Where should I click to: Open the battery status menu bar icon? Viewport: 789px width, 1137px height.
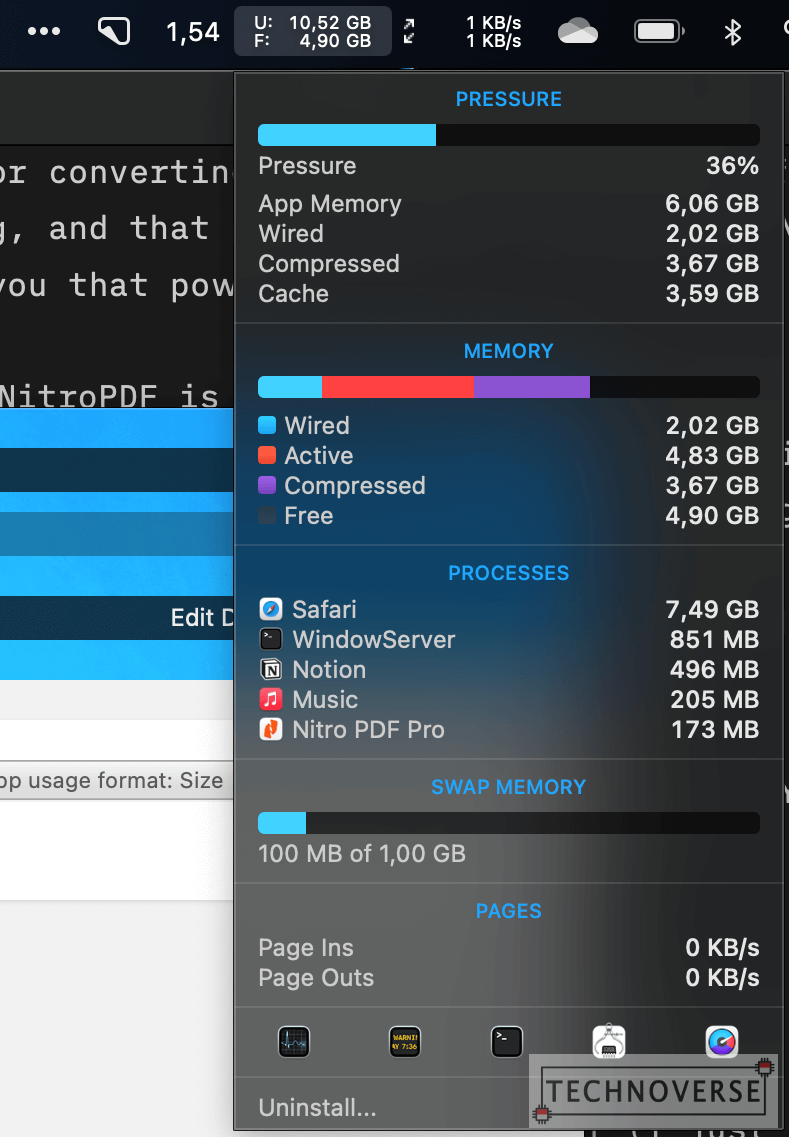click(659, 31)
